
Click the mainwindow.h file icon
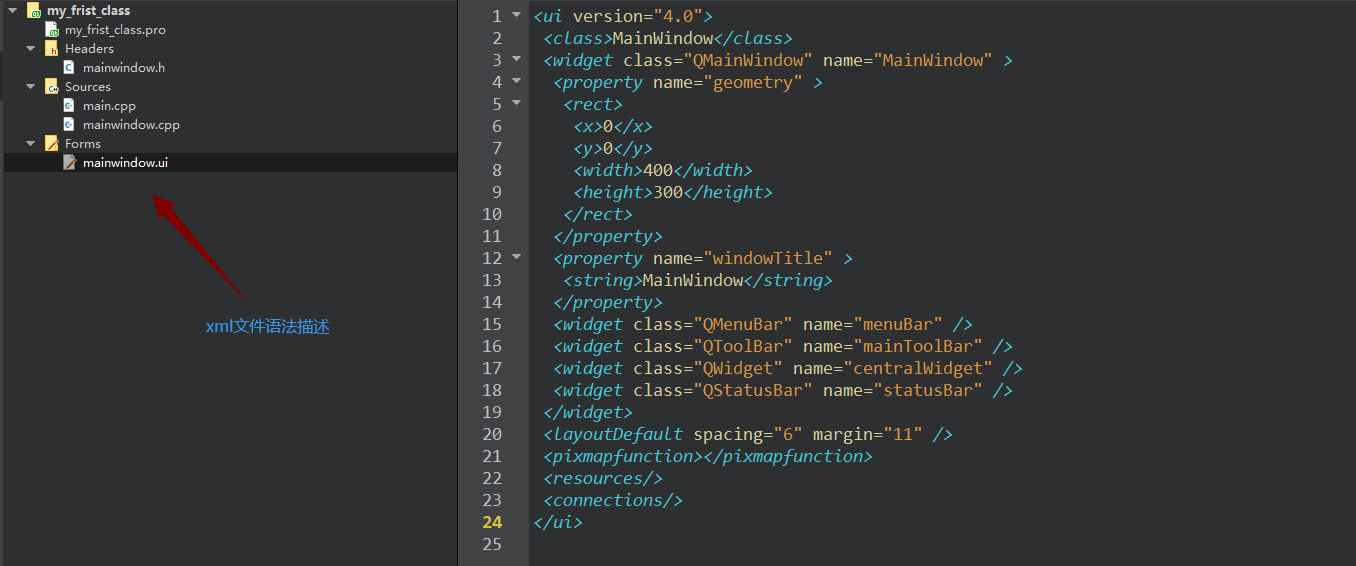point(69,68)
